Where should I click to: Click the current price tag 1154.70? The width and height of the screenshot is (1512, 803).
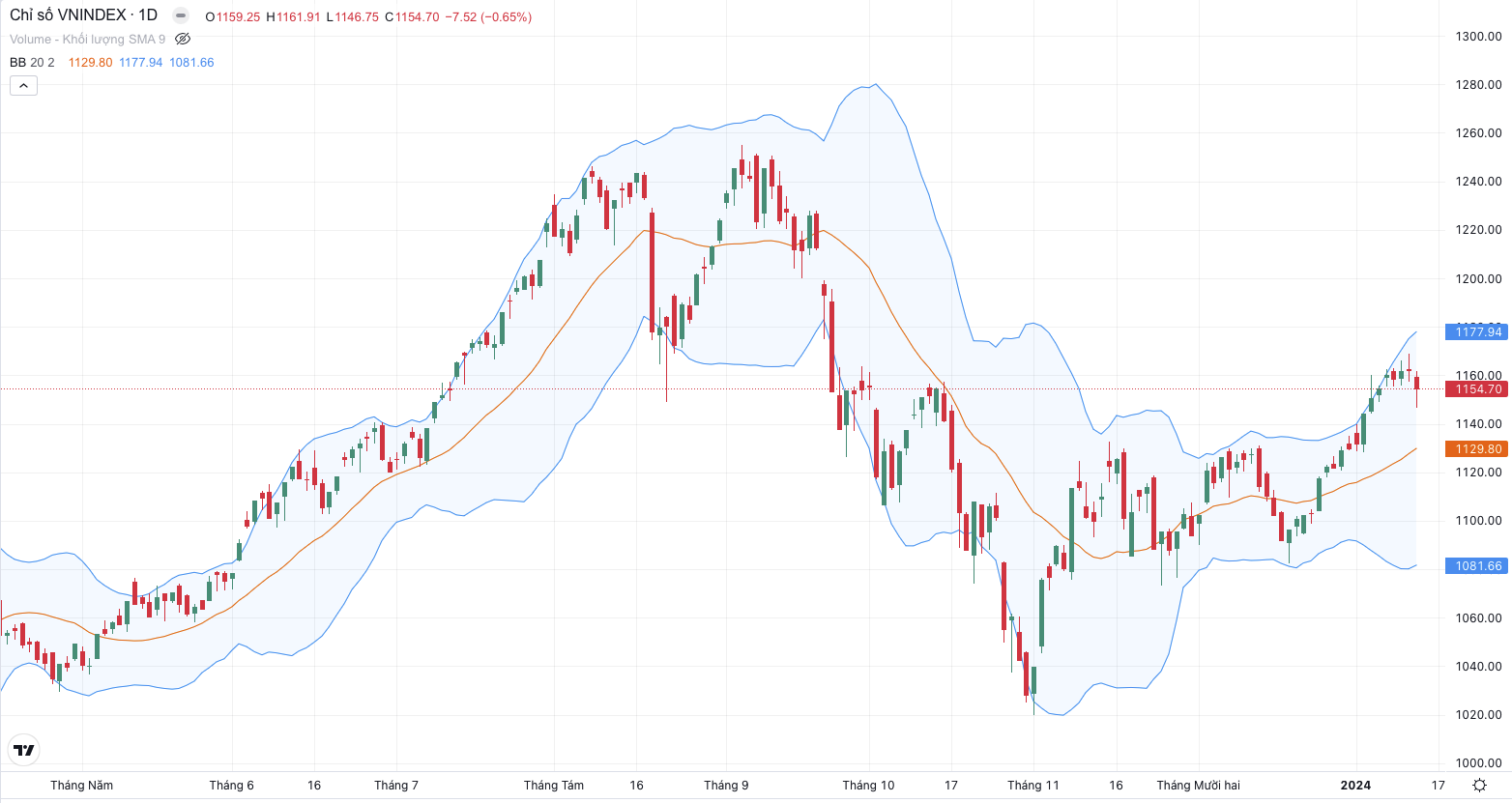[x=1476, y=389]
